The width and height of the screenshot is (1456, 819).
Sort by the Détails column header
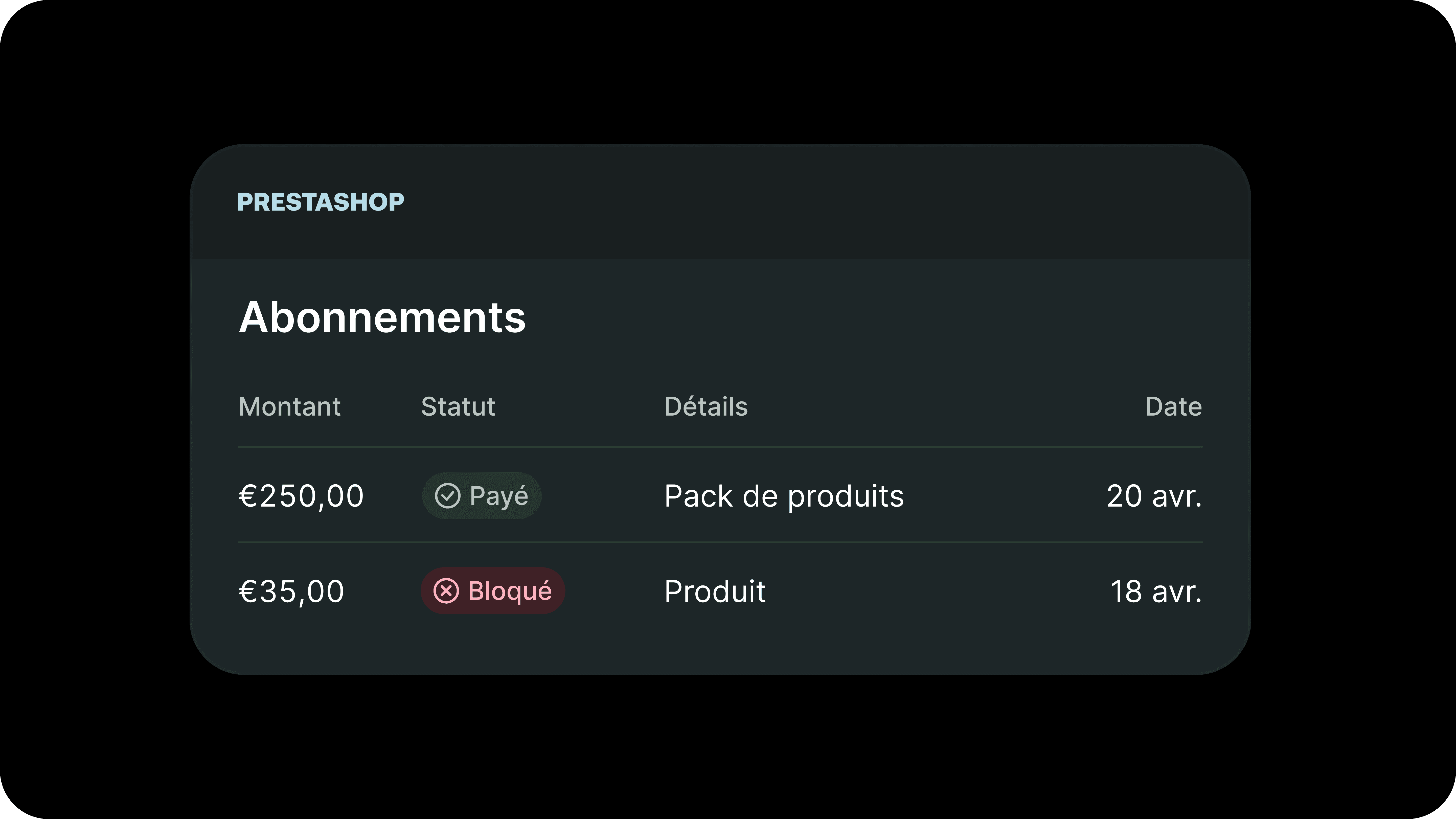[706, 406]
